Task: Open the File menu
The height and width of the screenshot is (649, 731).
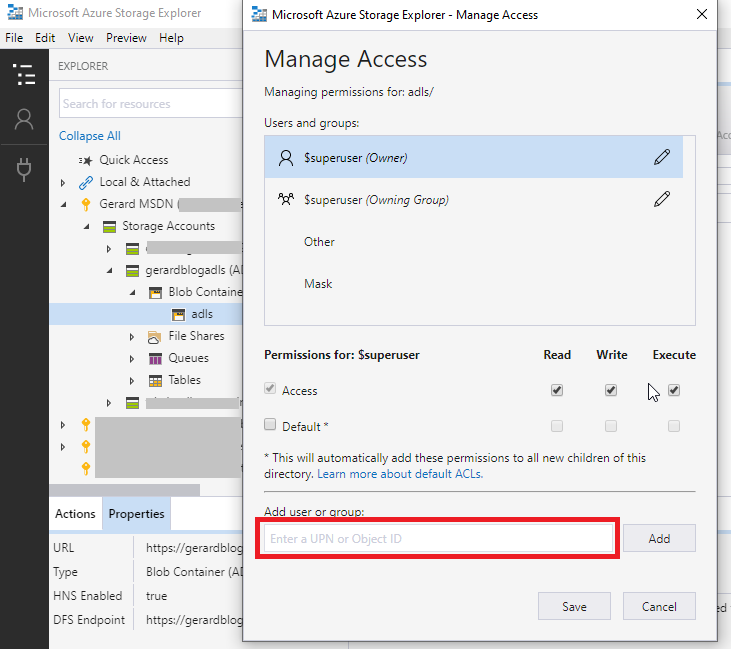Action: (14, 38)
